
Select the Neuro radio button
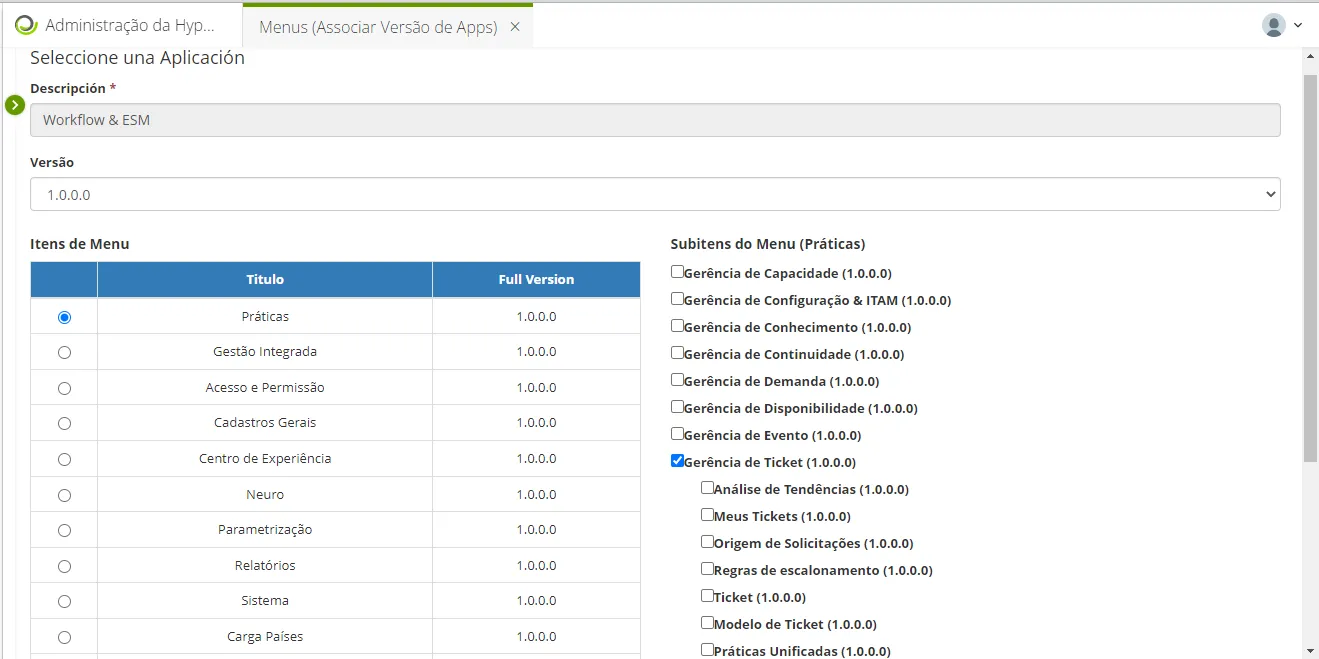(65, 495)
